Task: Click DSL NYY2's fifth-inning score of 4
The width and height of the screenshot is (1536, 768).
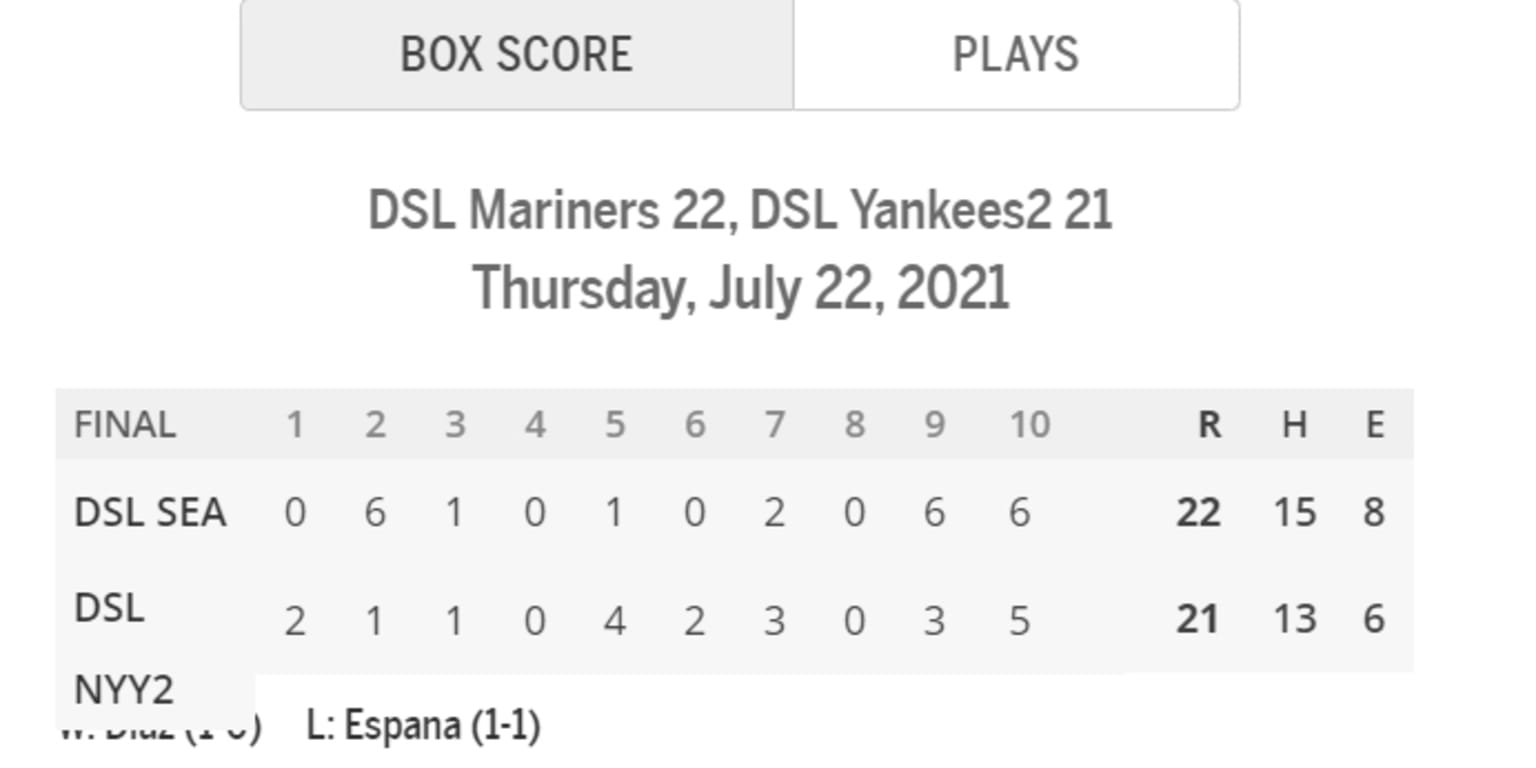Action: [x=614, y=621]
